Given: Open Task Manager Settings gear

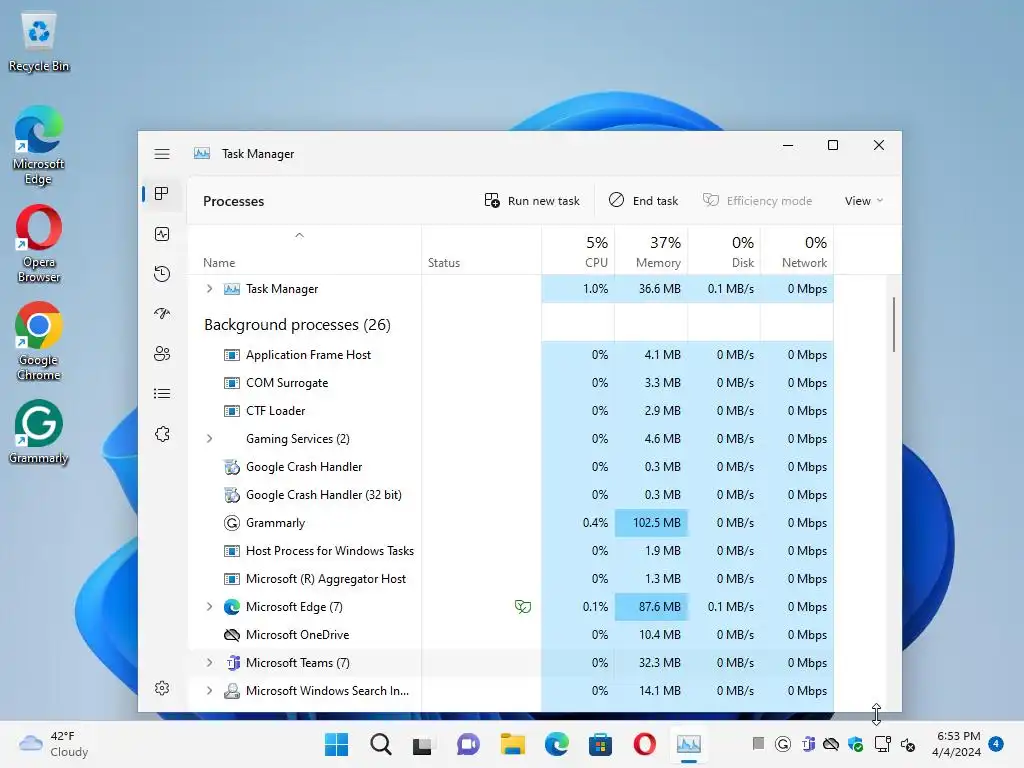Looking at the screenshot, I should (x=162, y=688).
